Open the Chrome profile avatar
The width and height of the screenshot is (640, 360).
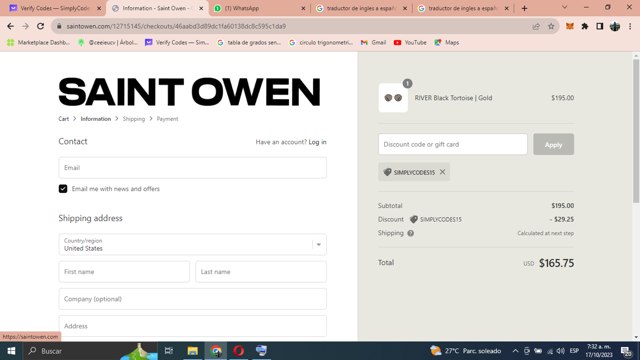pos(615,26)
